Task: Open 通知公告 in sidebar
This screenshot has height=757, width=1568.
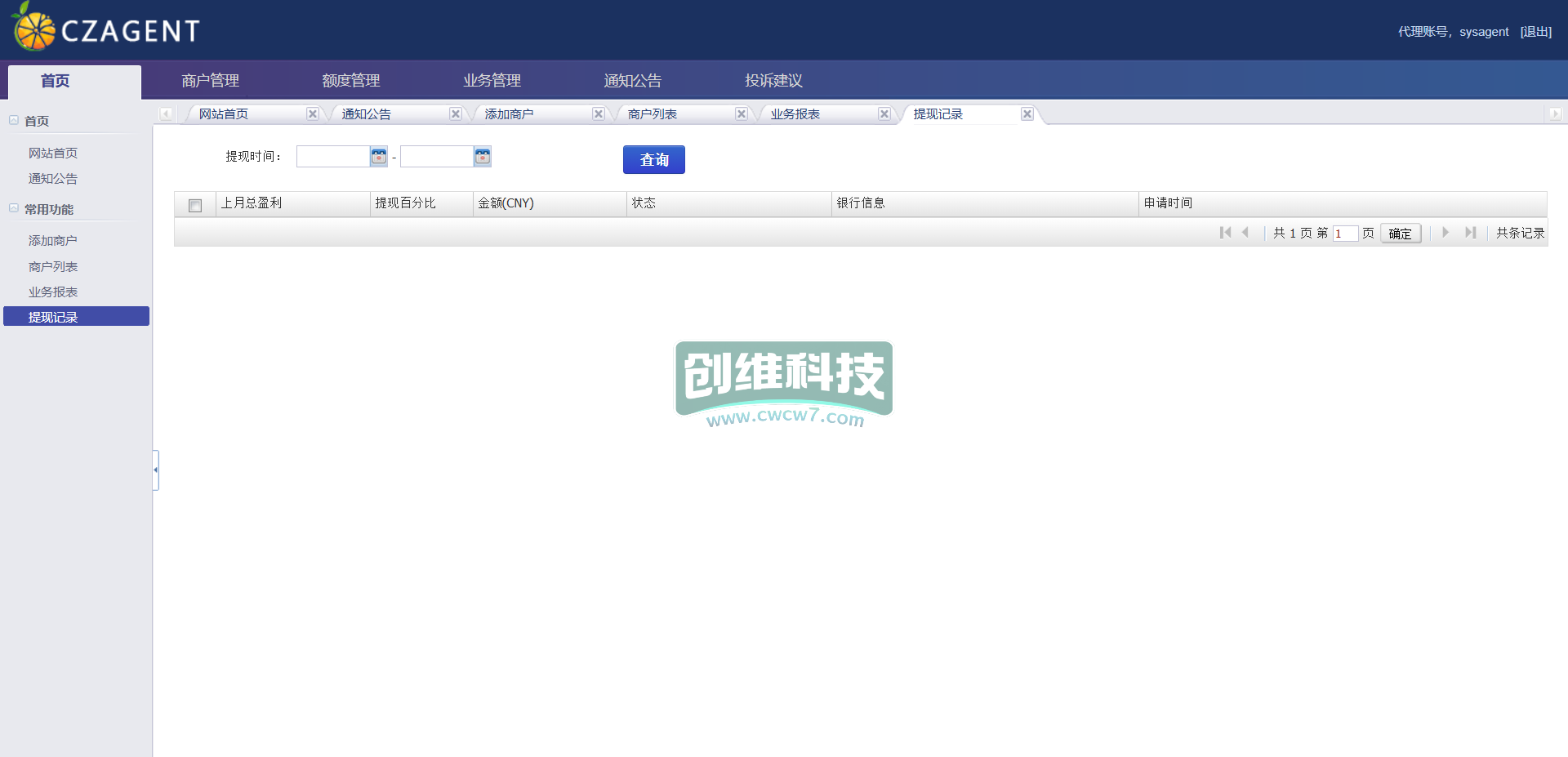Action: [x=53, y=179]
